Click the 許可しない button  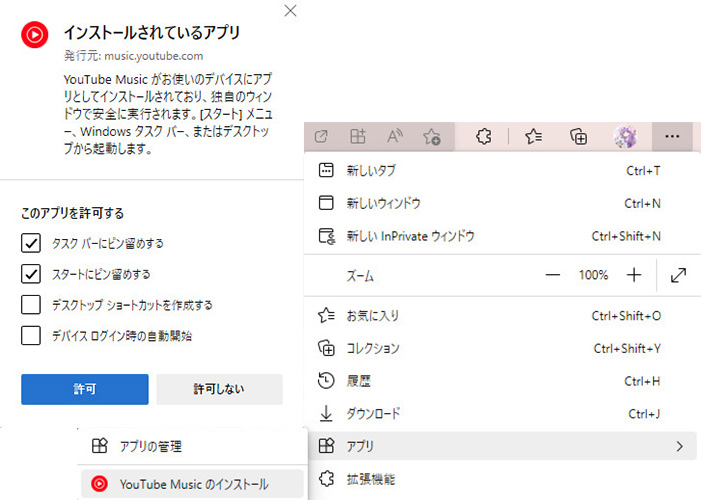(219, 389)
